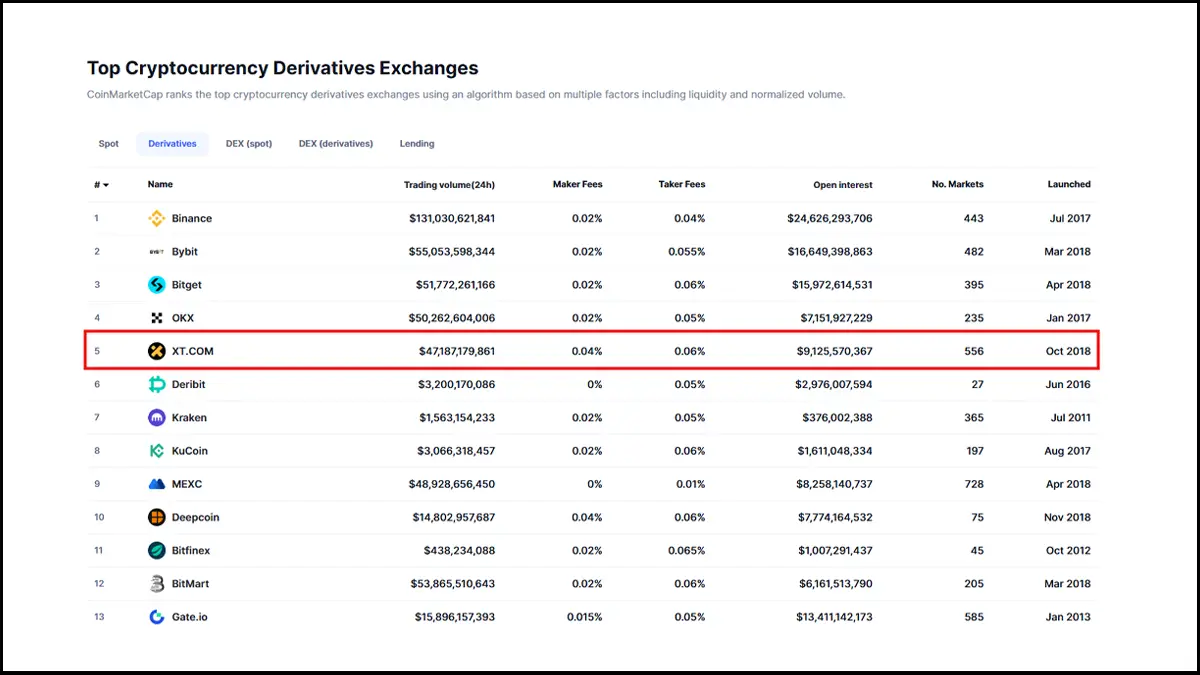Click the Kraken logo icon
1200x675 pixels.
156,417
